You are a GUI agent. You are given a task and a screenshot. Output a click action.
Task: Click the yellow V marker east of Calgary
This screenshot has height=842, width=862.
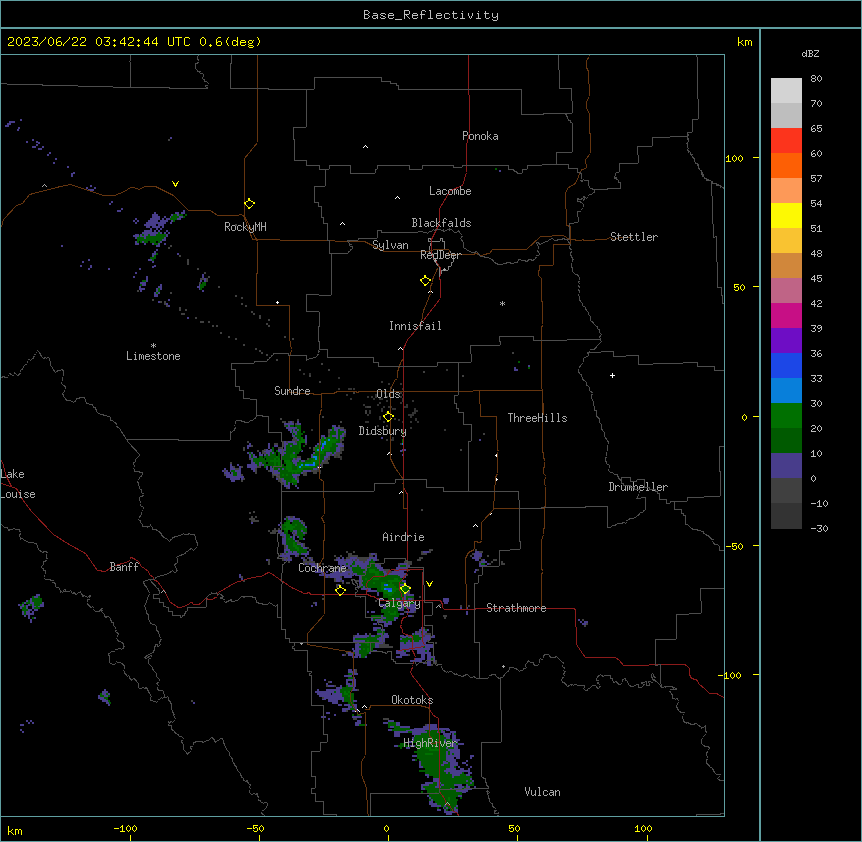click(429, 584)
